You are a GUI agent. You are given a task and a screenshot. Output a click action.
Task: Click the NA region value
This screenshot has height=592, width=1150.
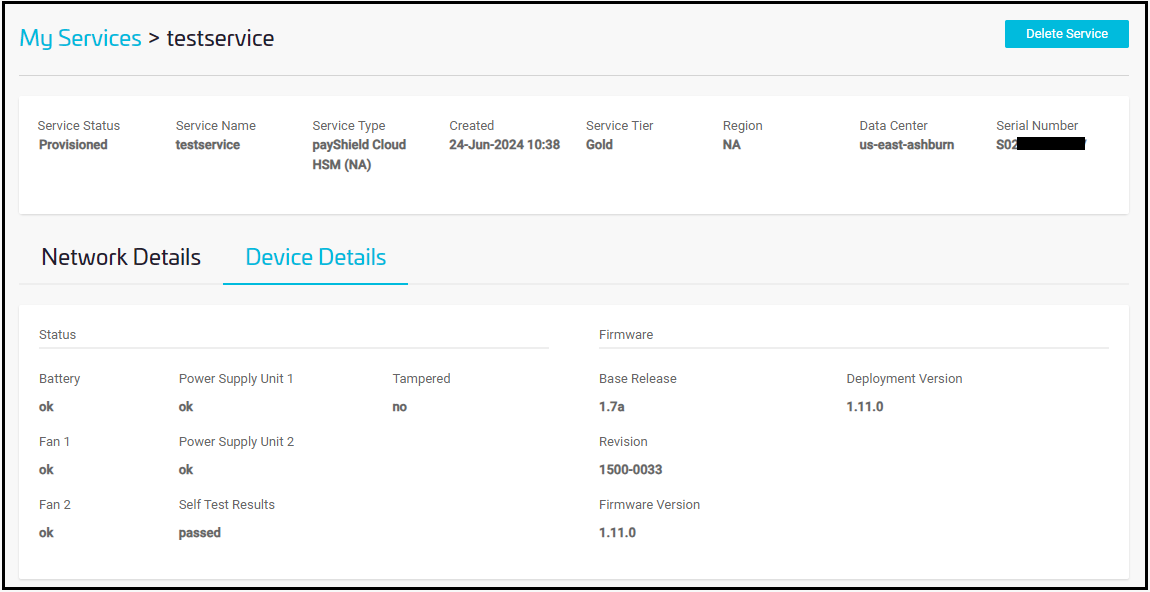click(x=732, y=145)
